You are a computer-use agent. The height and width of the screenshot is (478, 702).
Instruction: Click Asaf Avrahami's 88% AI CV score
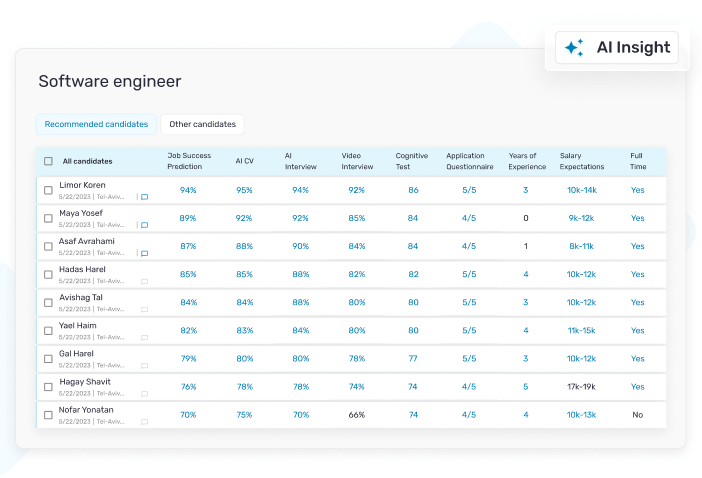tap(244, 246)
